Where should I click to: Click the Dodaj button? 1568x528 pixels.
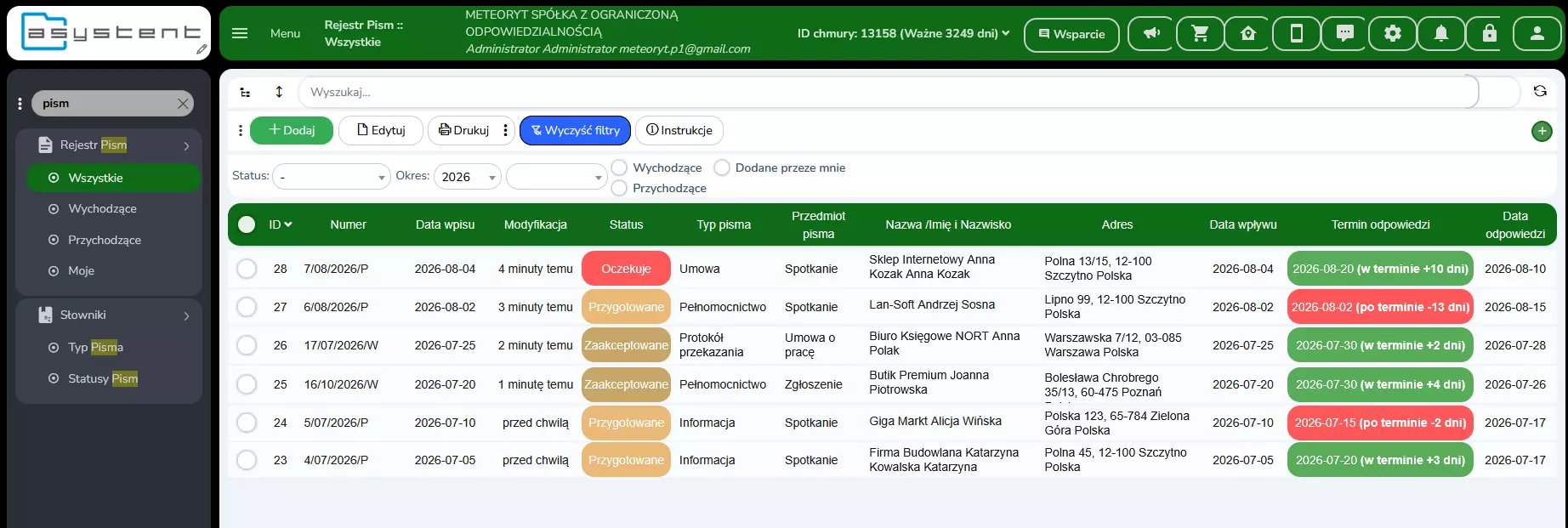click(x=292, y=130)
